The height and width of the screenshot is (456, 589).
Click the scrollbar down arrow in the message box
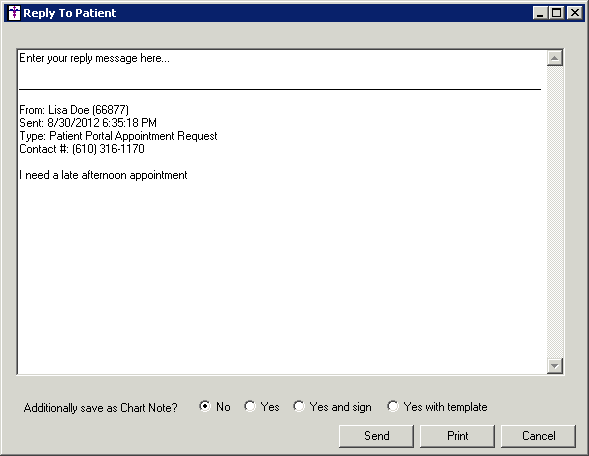(x=555, y=365)
